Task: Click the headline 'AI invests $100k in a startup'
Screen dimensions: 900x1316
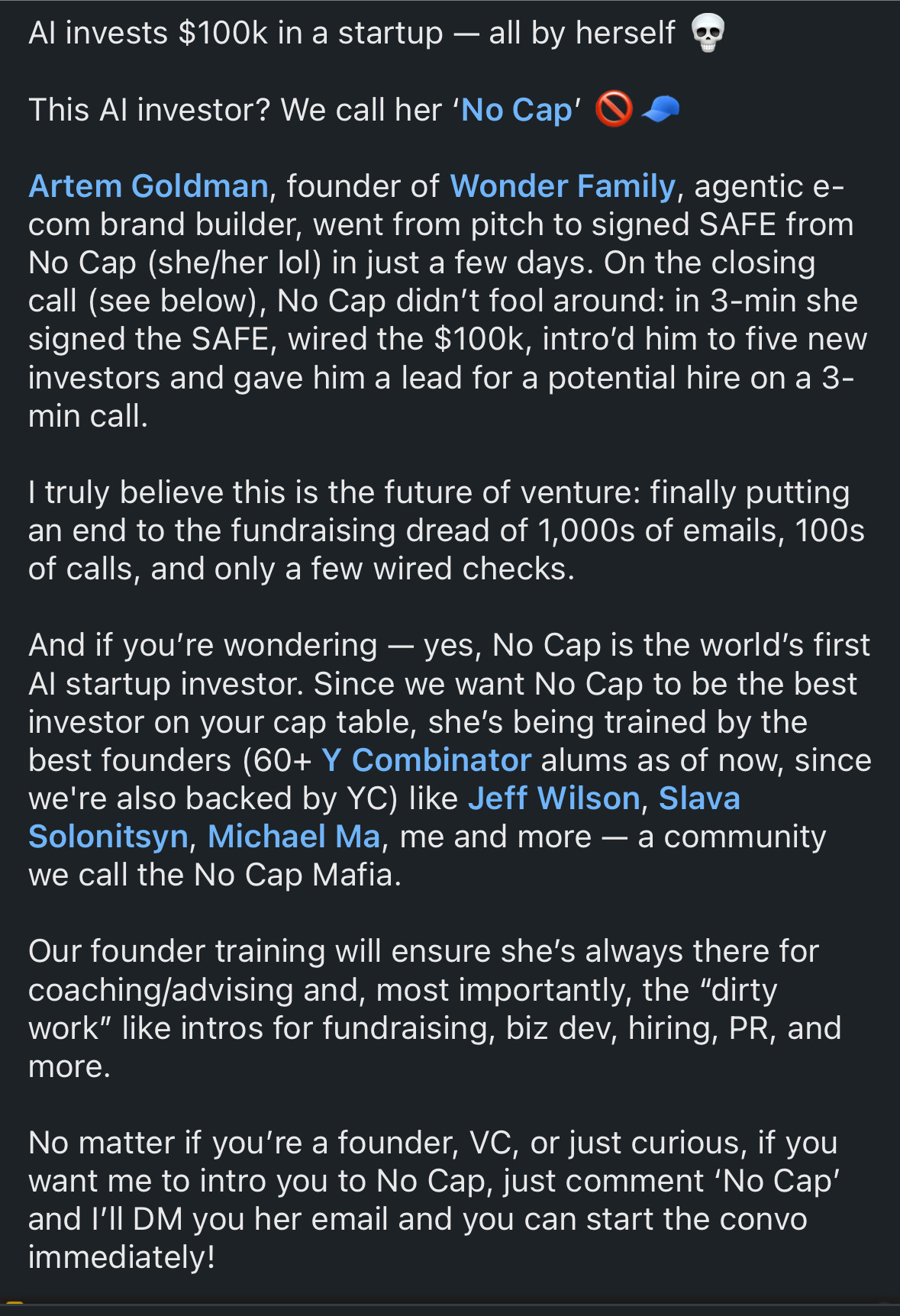Action: (x=235, y=34)
